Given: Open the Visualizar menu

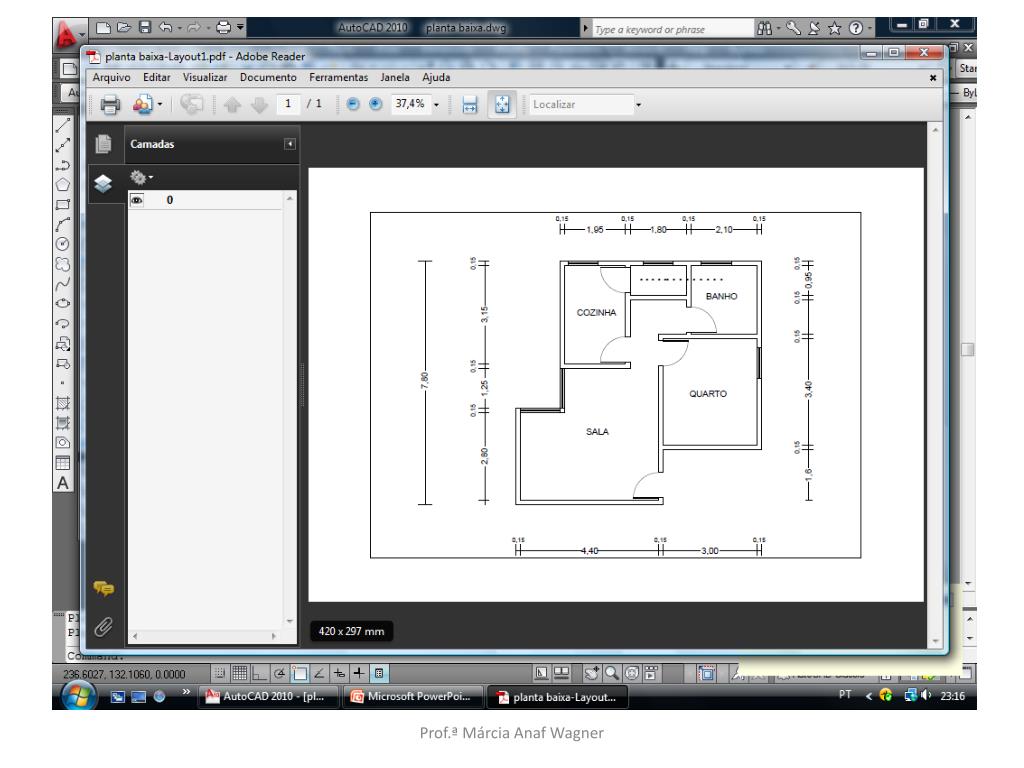Looking at the screenshot, I should pyautogui.click(x=205, y=77).
